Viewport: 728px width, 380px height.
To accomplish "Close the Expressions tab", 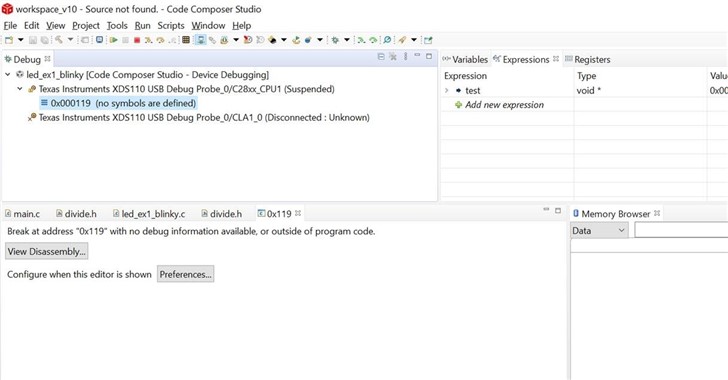I will pos(556,59).
